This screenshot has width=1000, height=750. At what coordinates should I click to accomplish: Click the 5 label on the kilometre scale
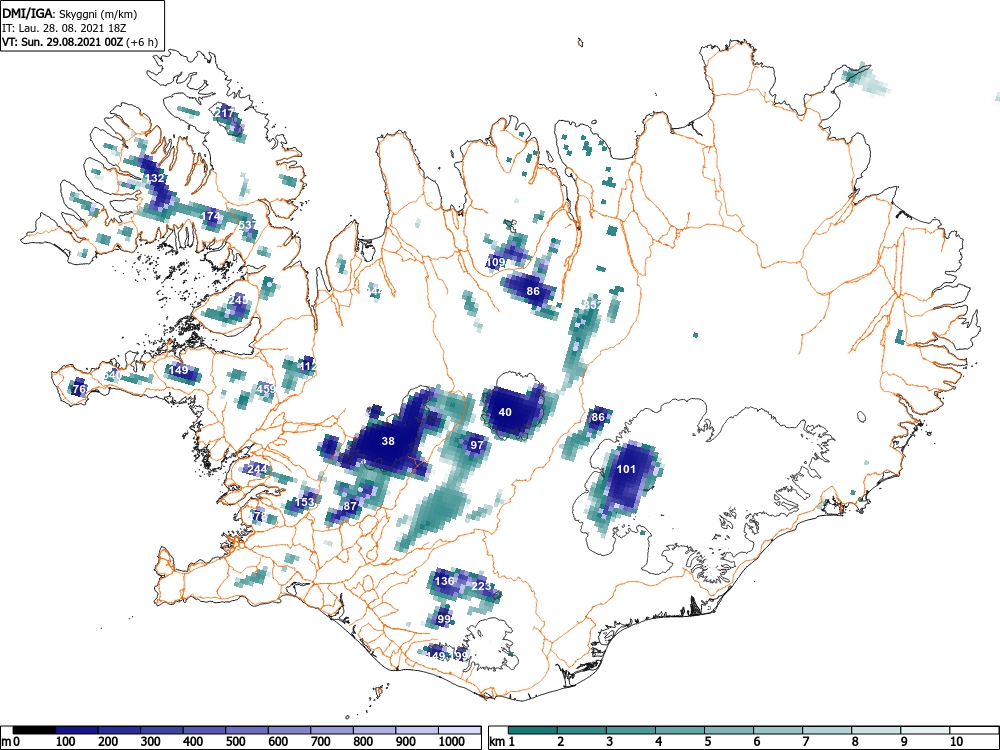[707, 742]
